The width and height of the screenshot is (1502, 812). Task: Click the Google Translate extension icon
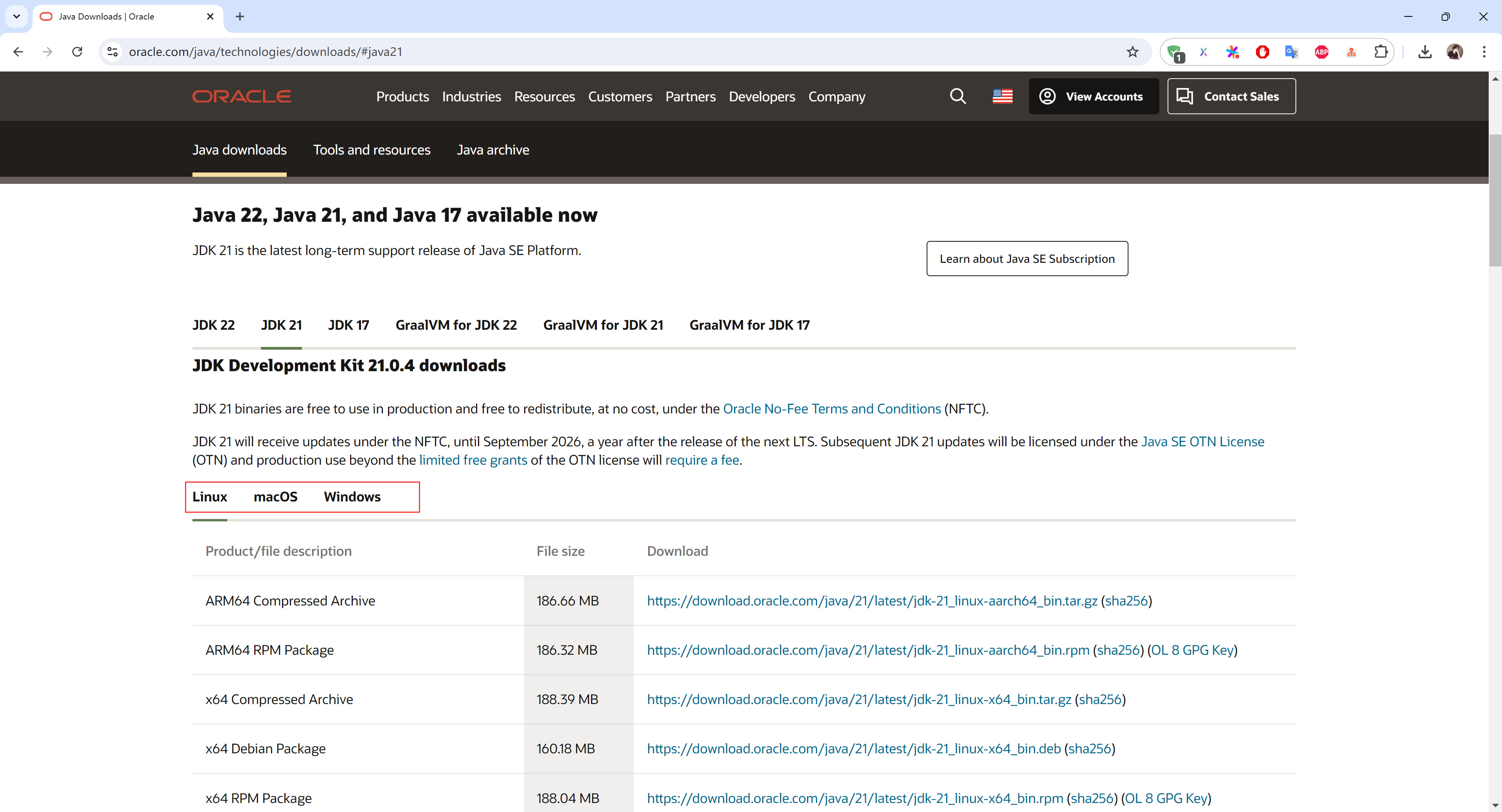point(1292,52)
